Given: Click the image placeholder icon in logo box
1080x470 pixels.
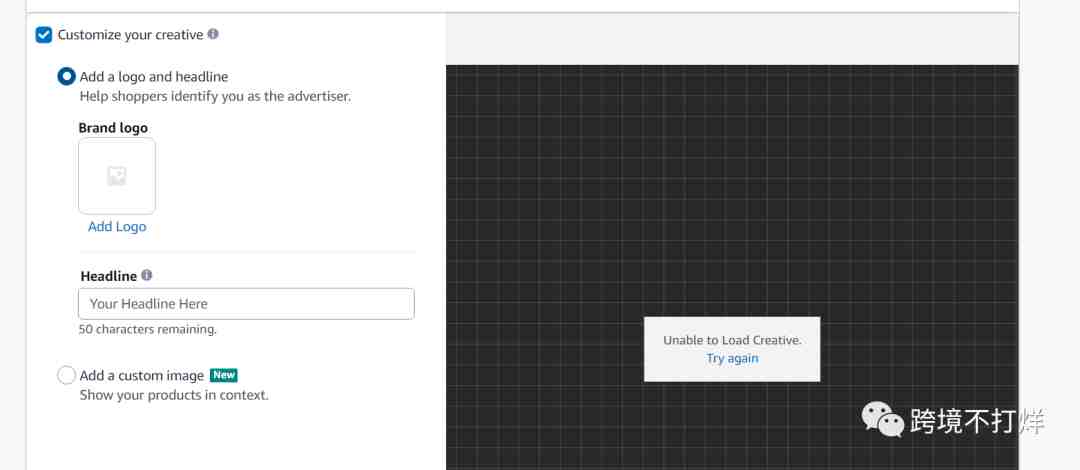Looking at the screenshot, I should [x=117, y=176].
